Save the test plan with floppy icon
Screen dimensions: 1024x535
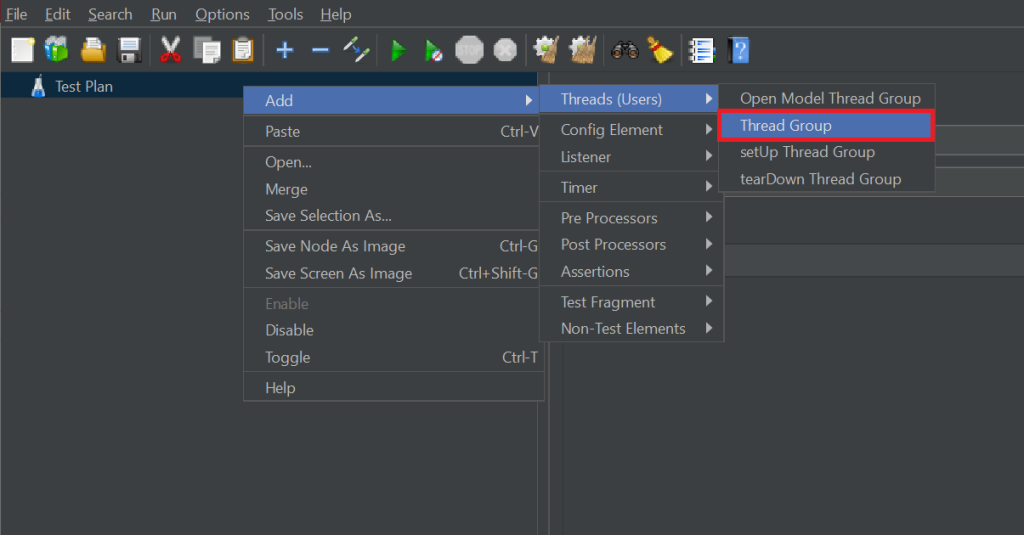click(x=129, y=50)
